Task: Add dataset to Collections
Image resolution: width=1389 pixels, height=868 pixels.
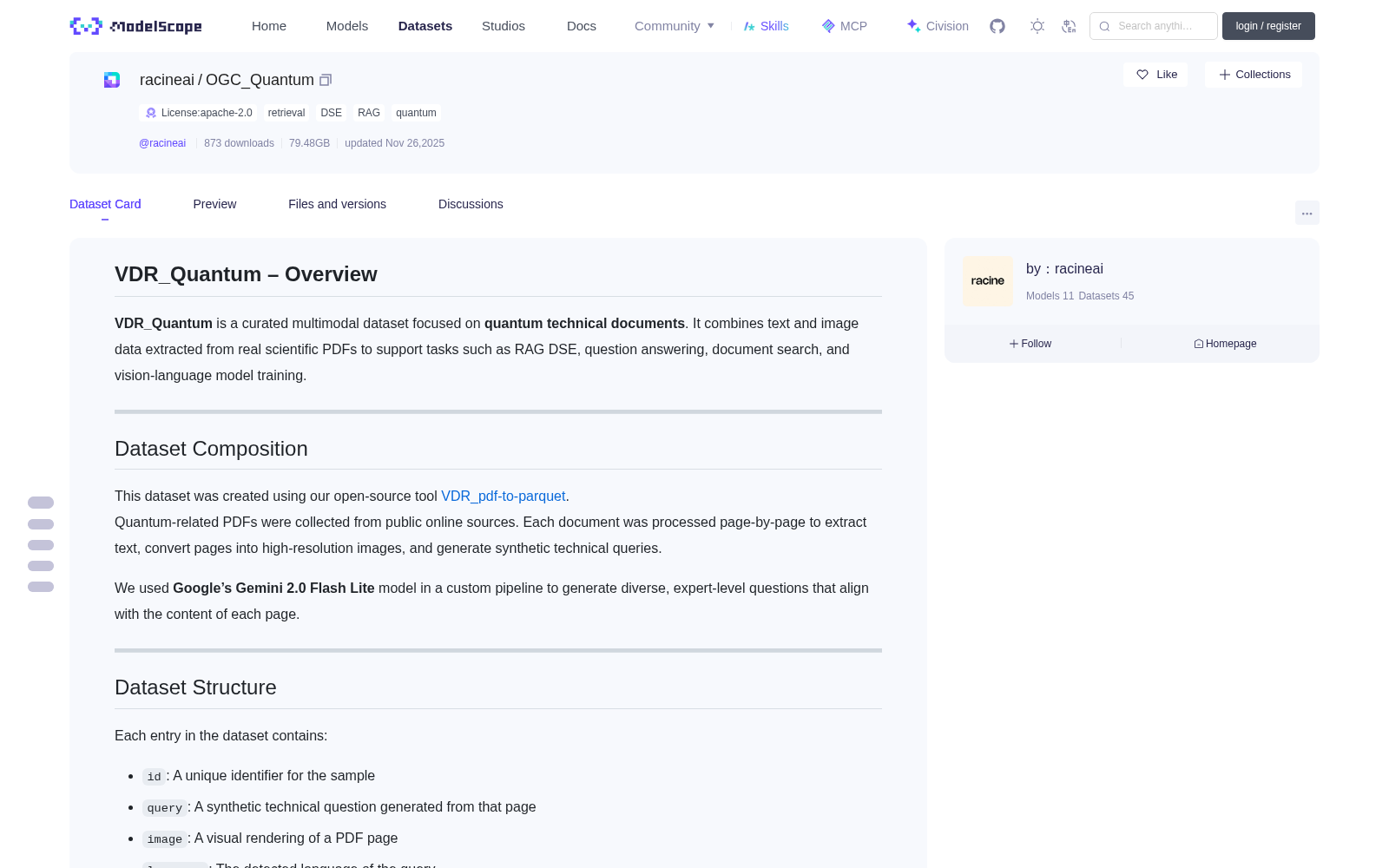Action: pyautogui.click(x=1254, y=75)
